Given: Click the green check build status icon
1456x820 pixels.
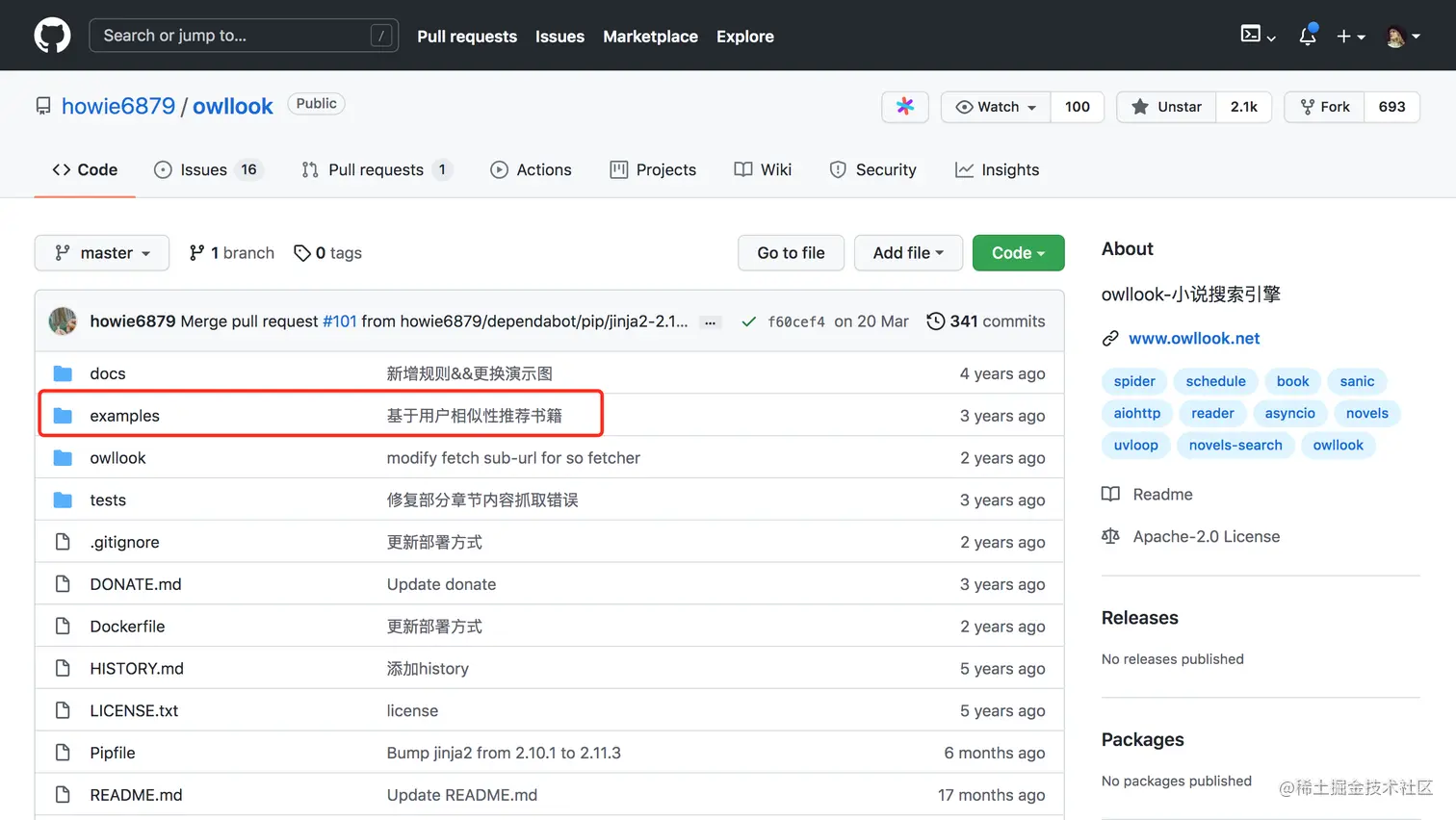Looking at the screenshot, I should click(748, 321).
